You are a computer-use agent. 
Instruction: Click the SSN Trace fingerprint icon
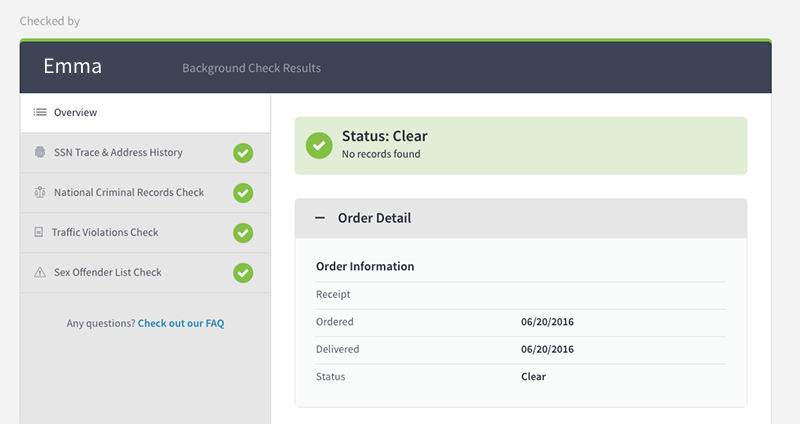[x=40, y=152]
